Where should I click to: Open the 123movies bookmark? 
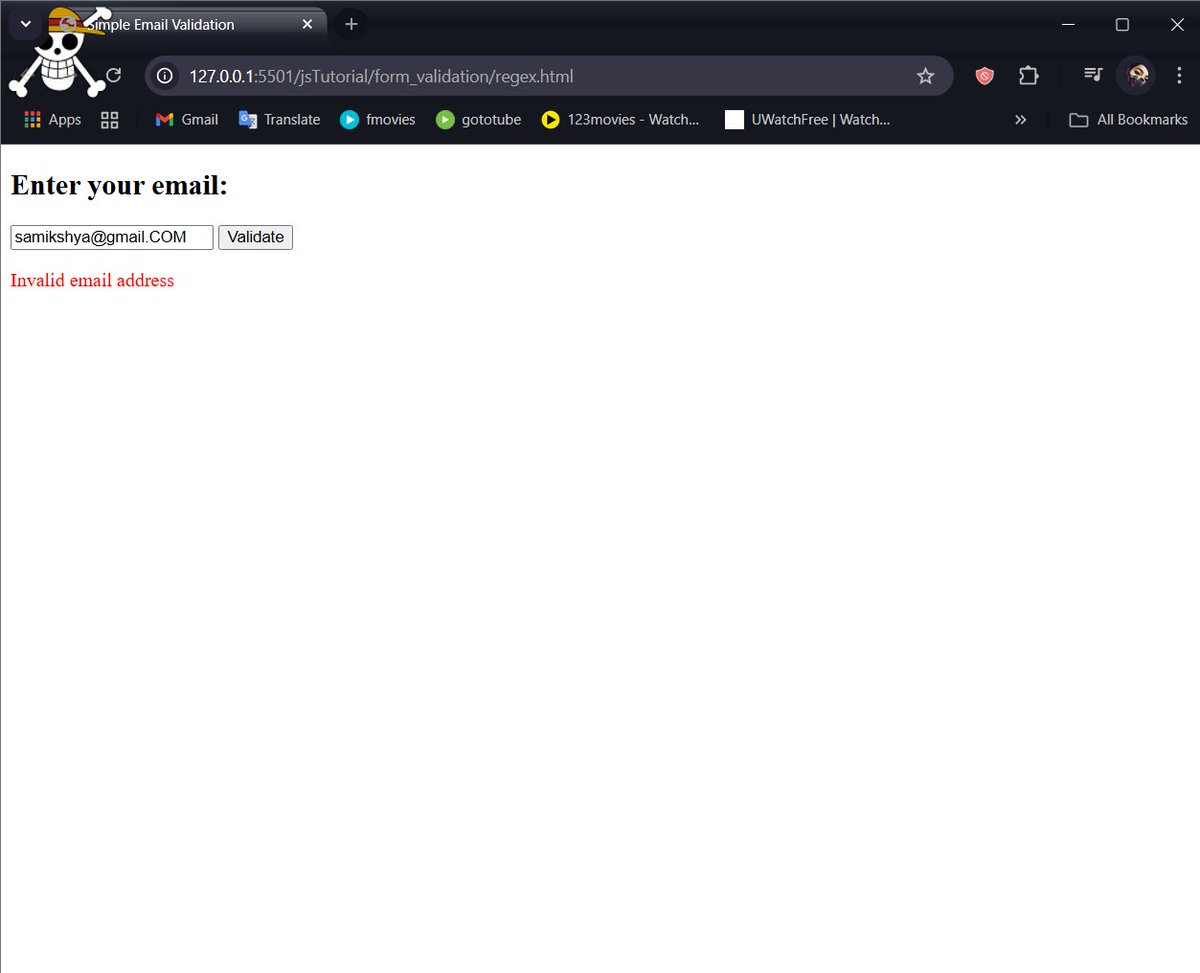click(621, 120)
